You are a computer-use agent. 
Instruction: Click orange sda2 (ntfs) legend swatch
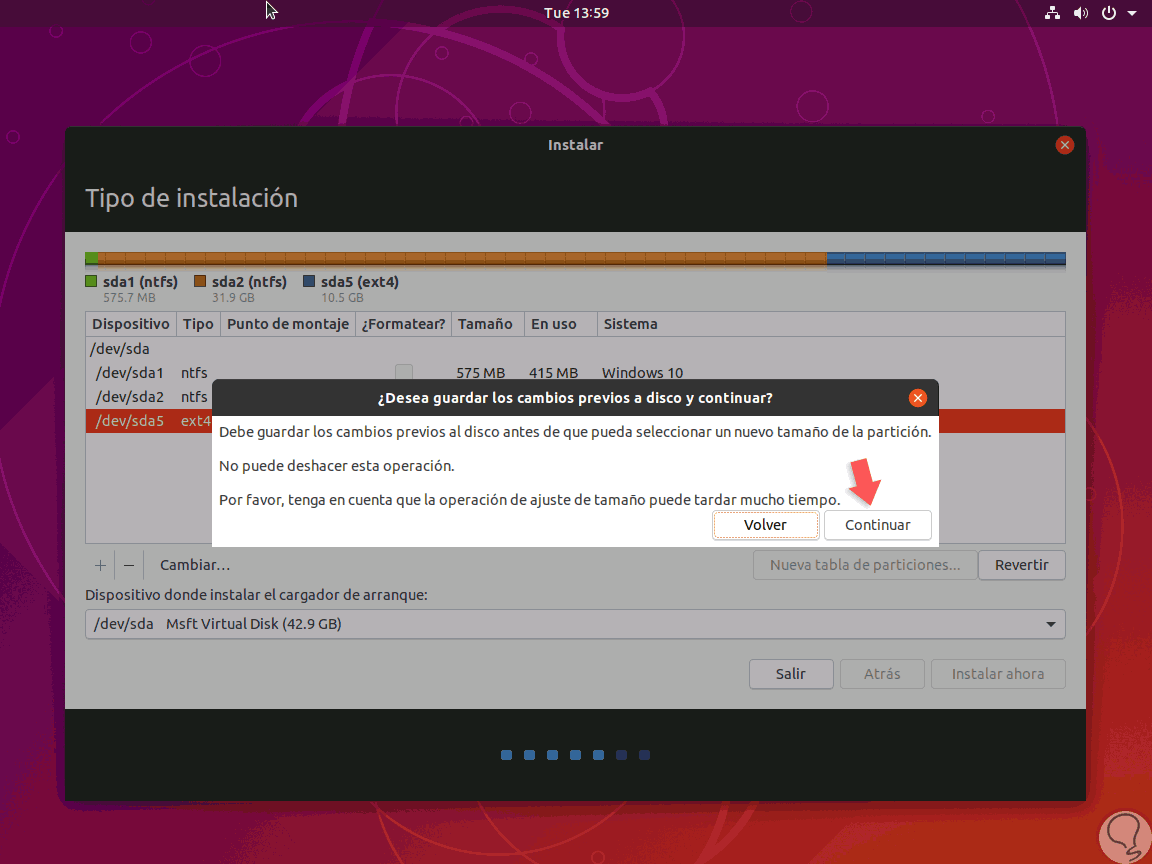point(200,281)
